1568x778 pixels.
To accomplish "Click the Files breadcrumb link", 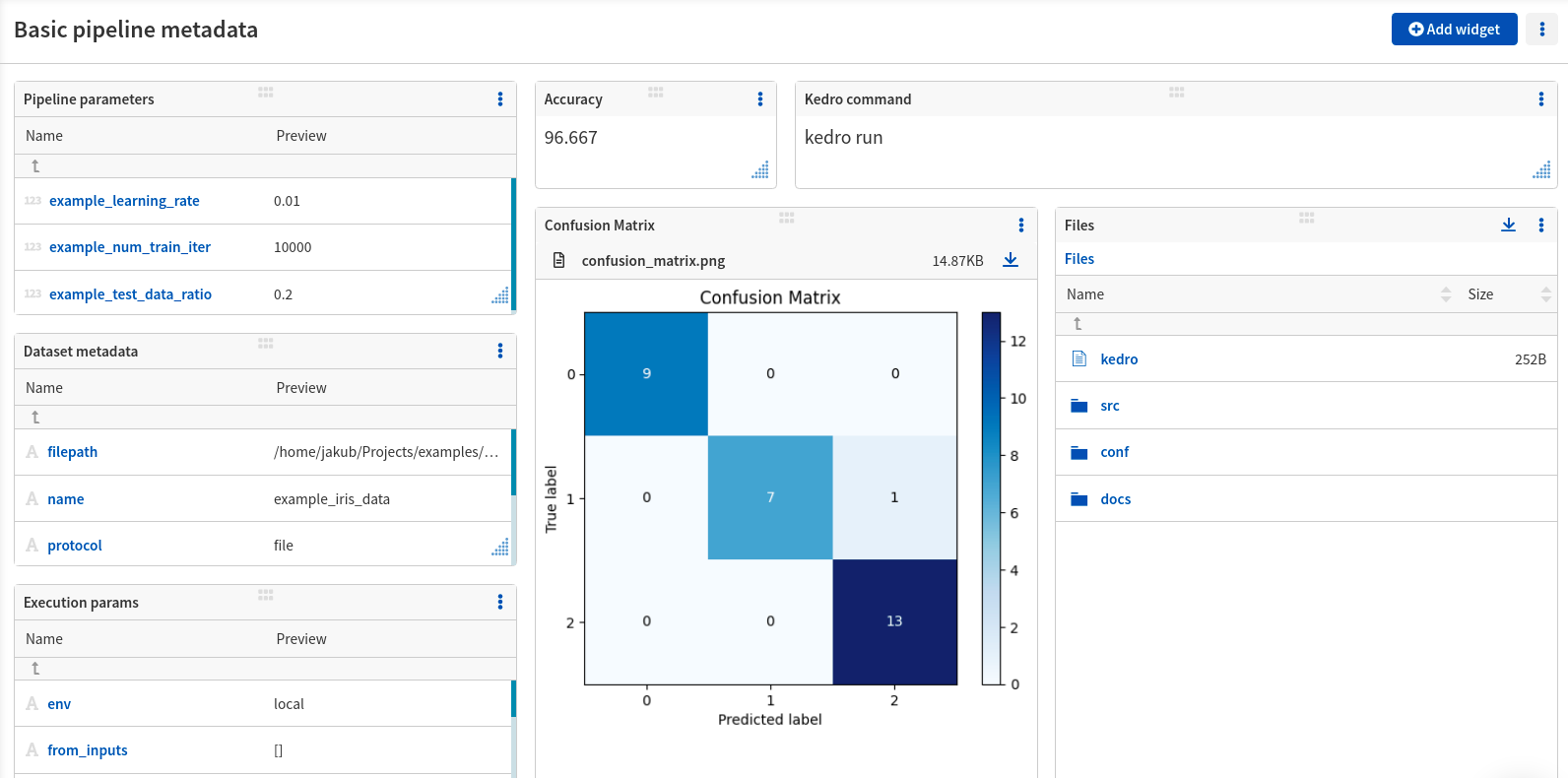I will point(1079,259).
